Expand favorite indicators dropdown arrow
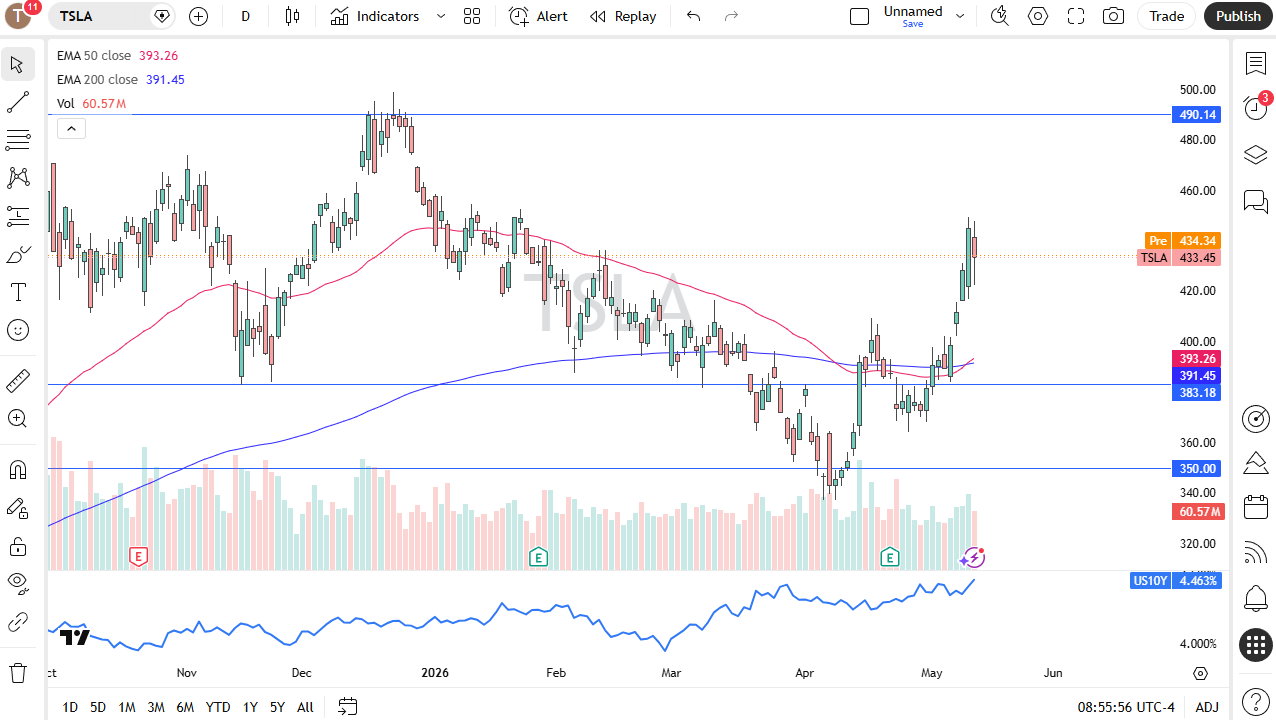1276x720 pixels. point(440,16)
